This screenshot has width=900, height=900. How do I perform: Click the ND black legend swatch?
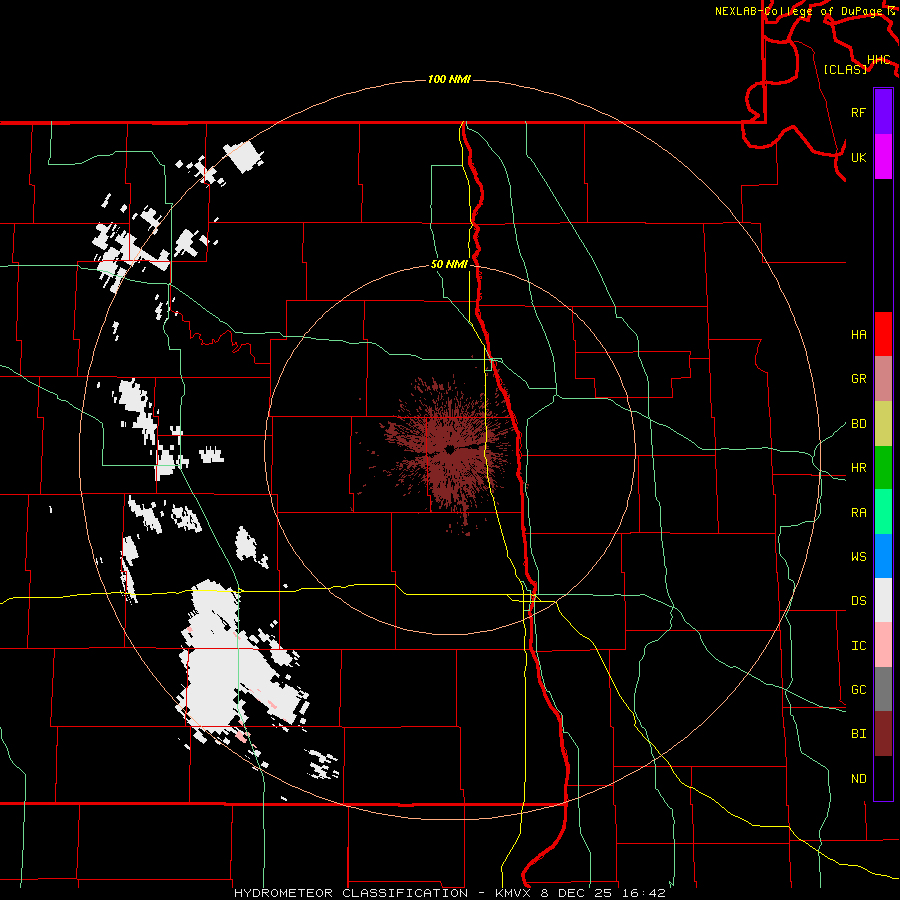tap(883, 778)
